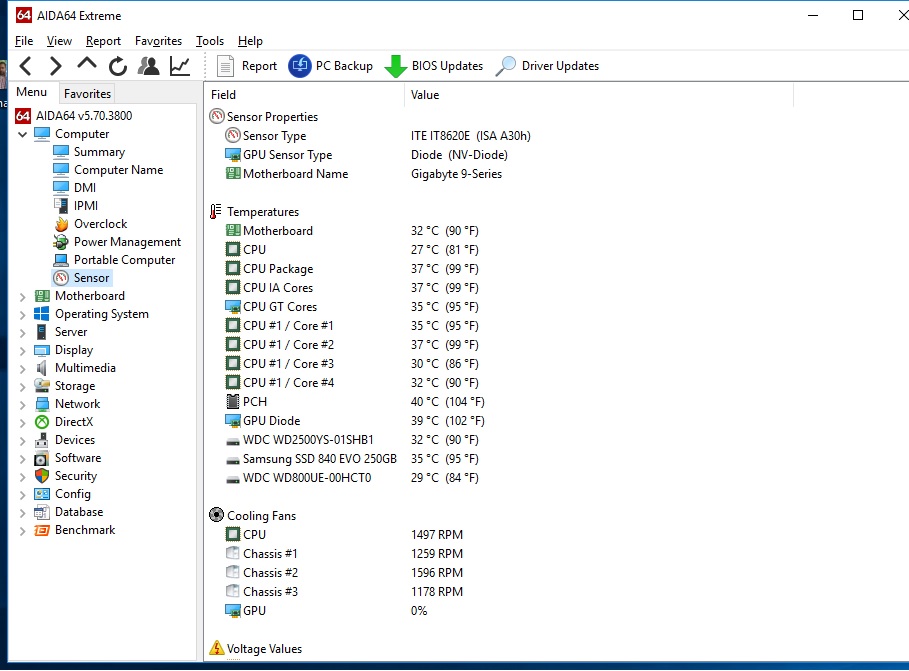The height and width of the screenshot is (671, 909).
Task: Select the Motherboard Name row
Action: coord(363,174)
